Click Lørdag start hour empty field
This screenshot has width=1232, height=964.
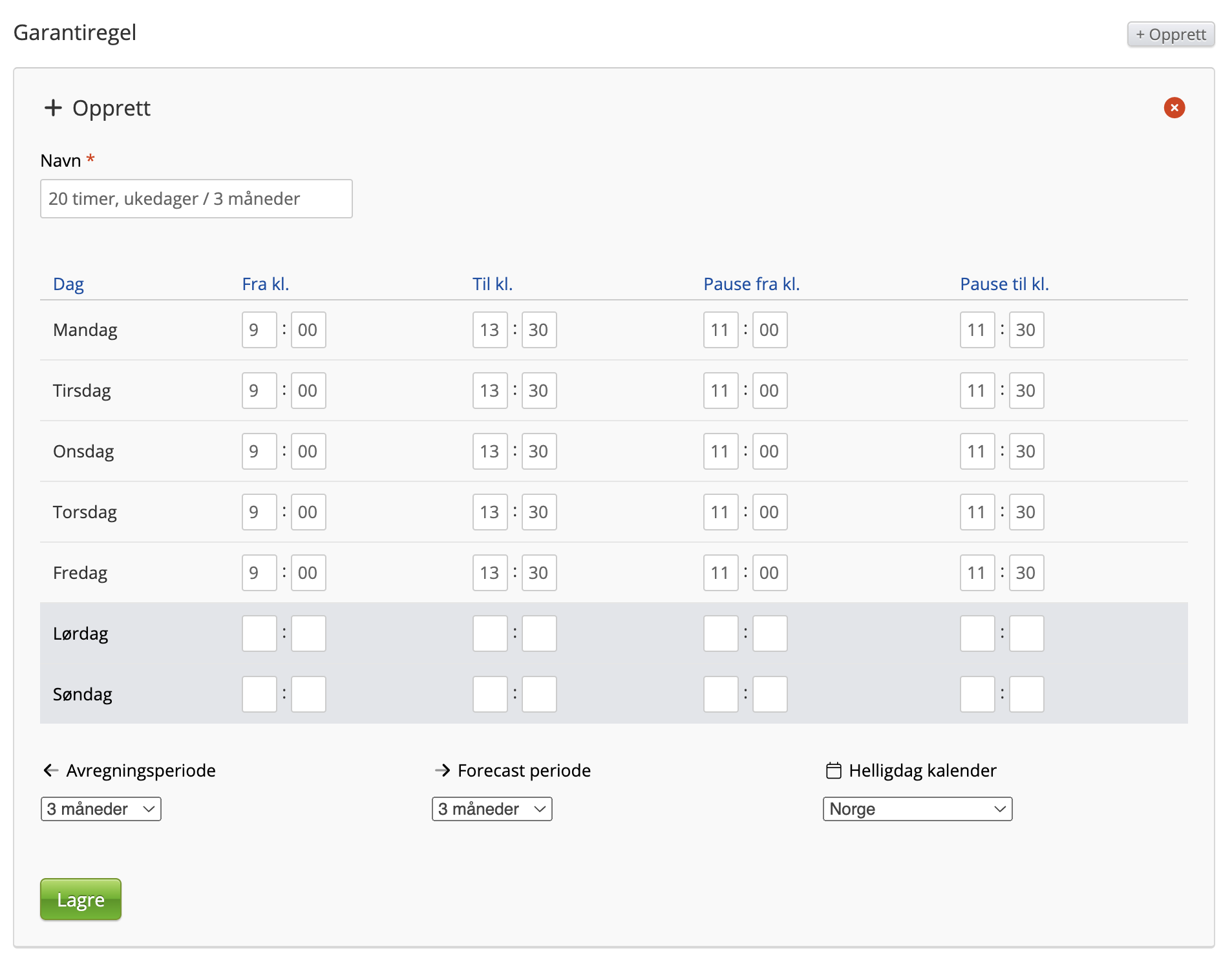click(x=259, y=634)
